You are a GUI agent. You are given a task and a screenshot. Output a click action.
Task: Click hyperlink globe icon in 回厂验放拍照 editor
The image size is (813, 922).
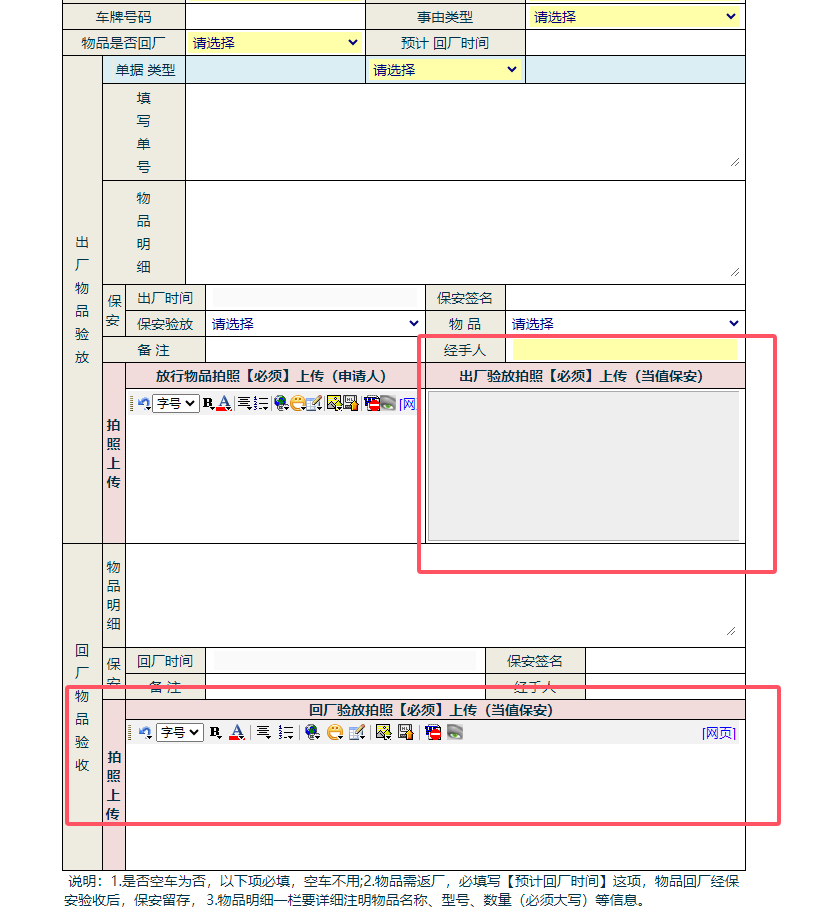312,732
